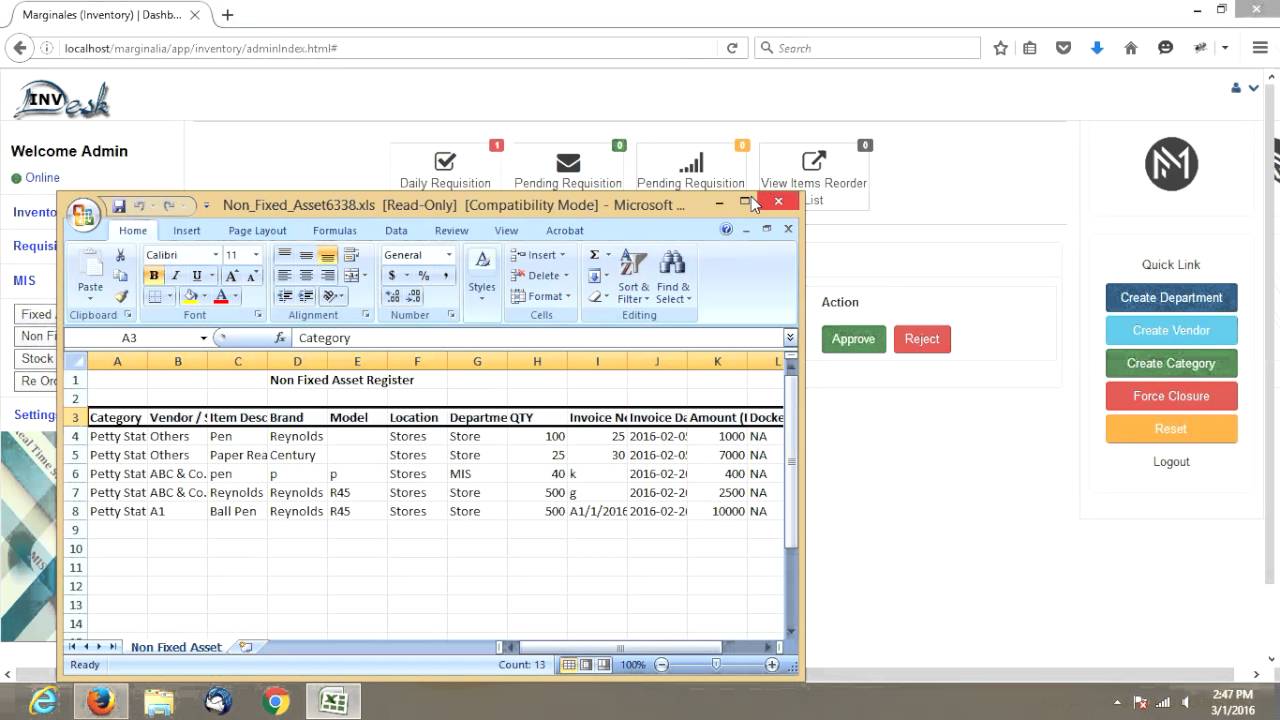Click the Firefox bookmark star icon

(x=1000, y=48)
